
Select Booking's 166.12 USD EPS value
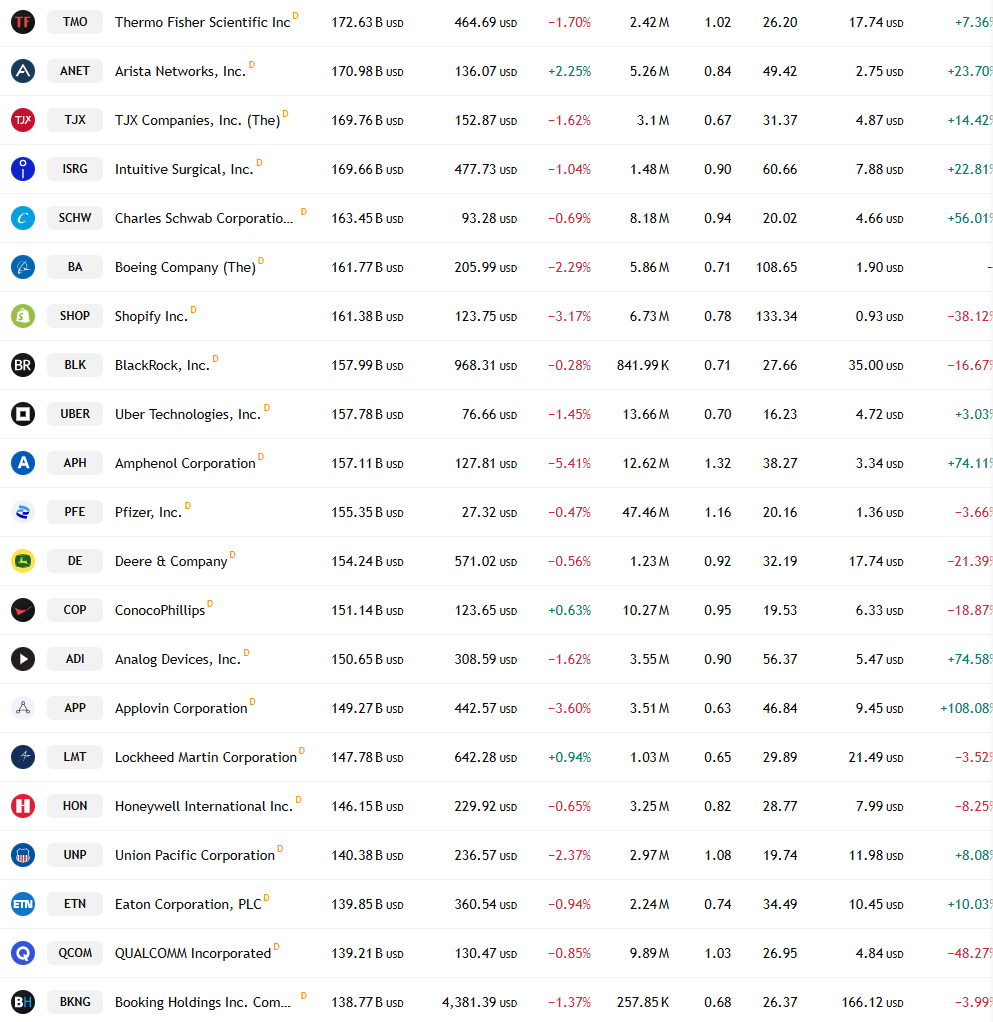click(872, 1003)
